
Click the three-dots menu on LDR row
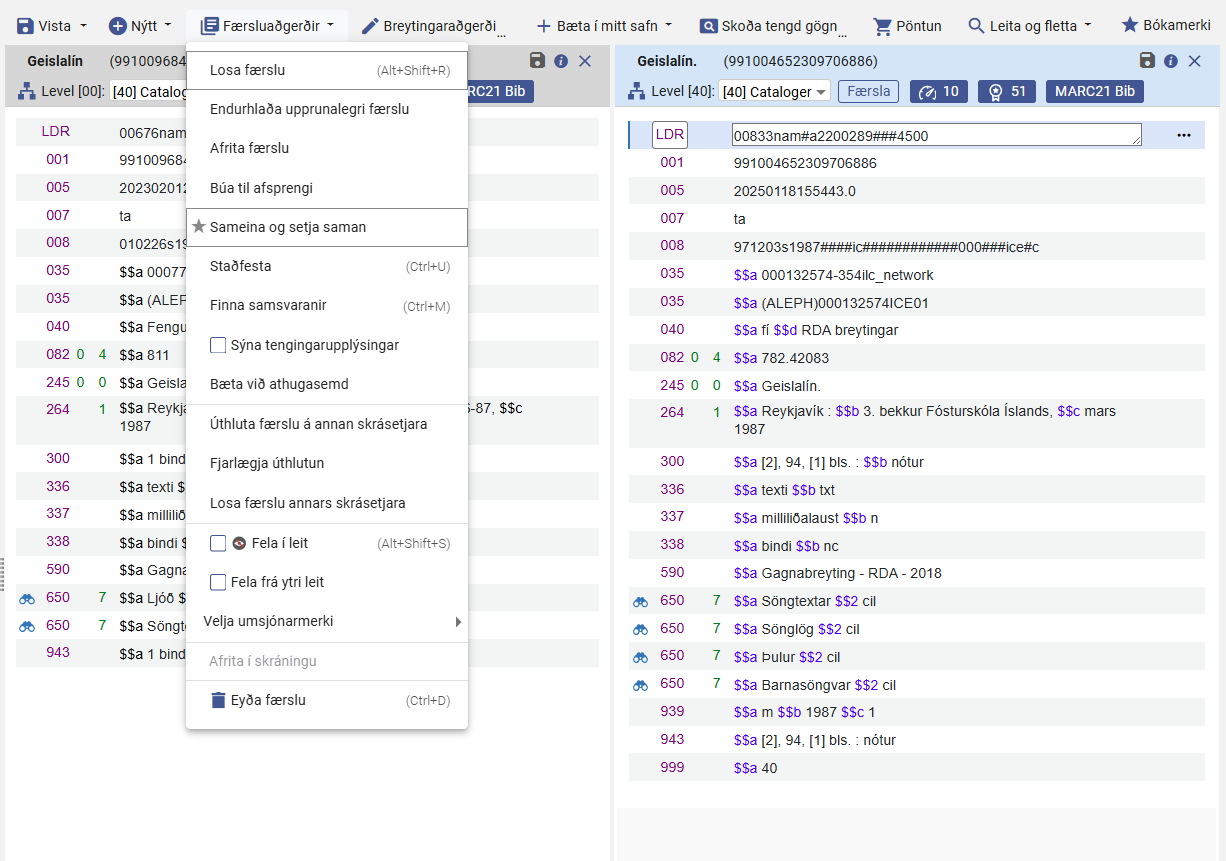(x=1184, y=135)
